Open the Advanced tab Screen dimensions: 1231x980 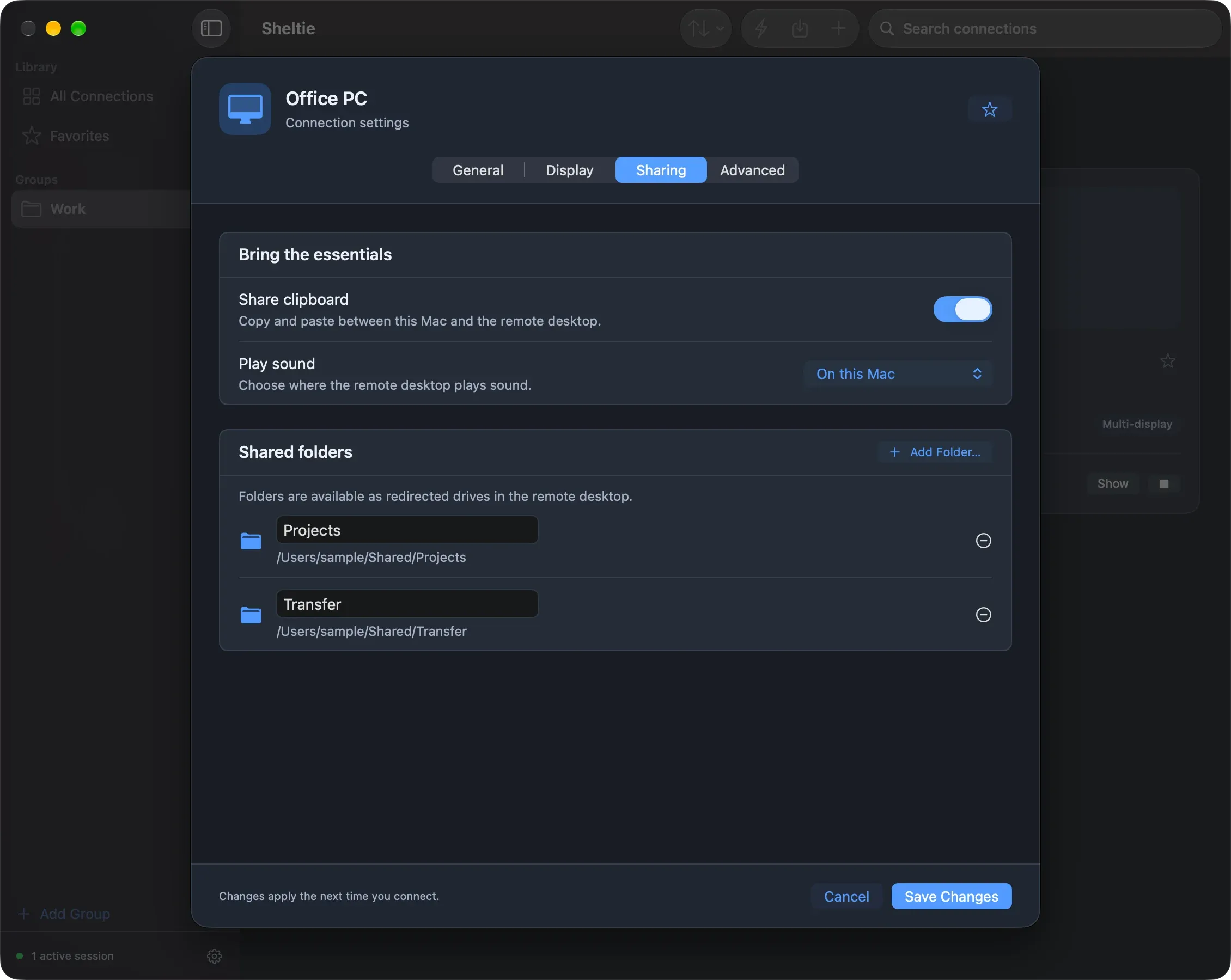coord(752,170)
